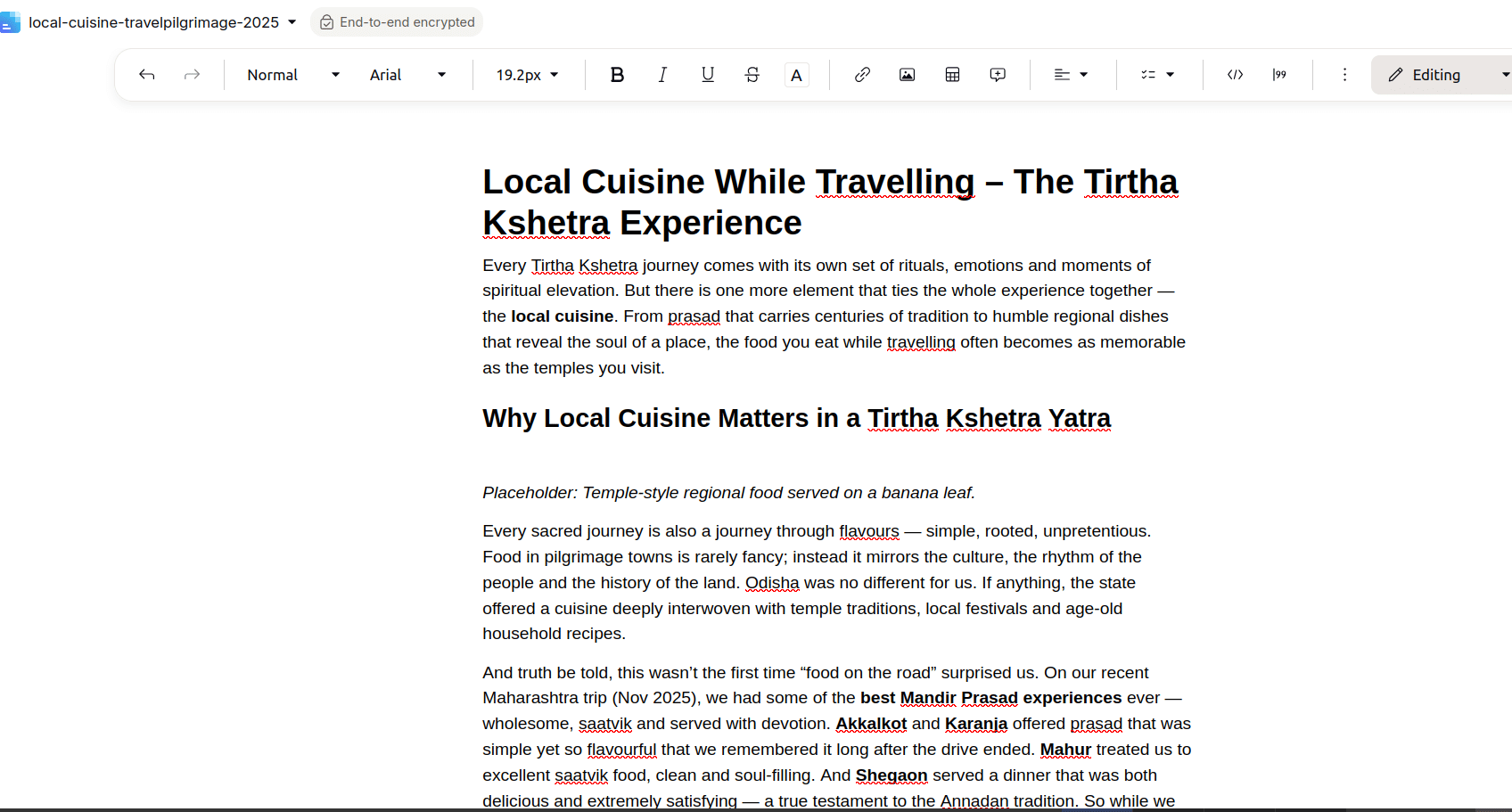The image size is (1512, 812).
Task: Click the Docs app logo icon
Action: pyautogui.click(x=10, y=22)
